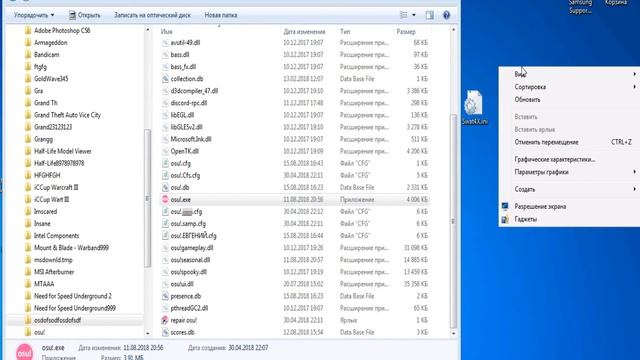Open the help question mark icon
Screen dimensions: 640x360
447,15
